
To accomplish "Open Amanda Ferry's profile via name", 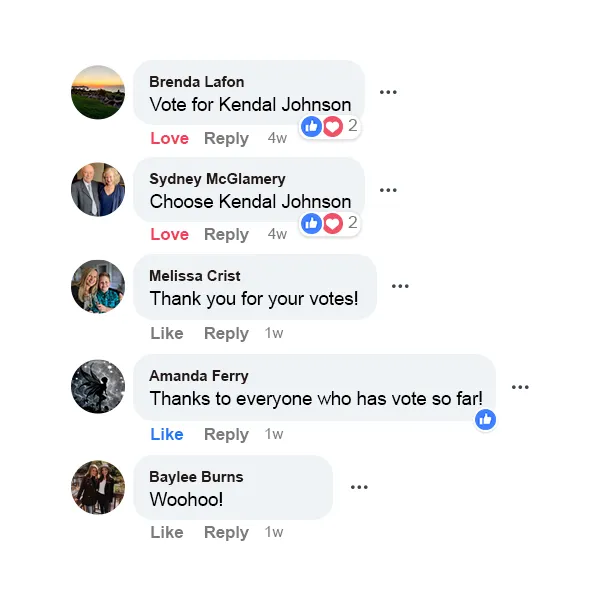I will (199, 376).
